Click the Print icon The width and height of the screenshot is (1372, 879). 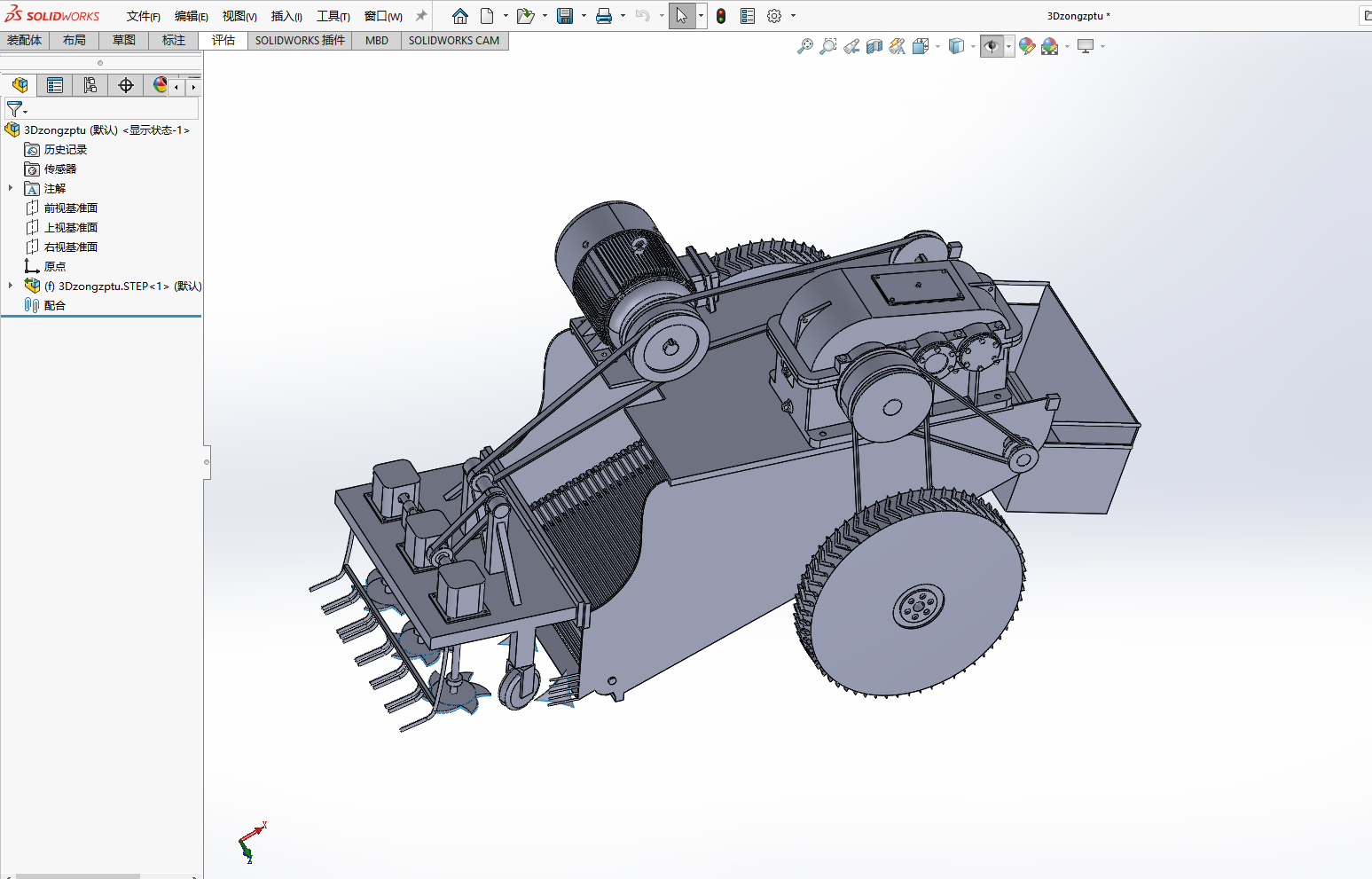[604, 16]
